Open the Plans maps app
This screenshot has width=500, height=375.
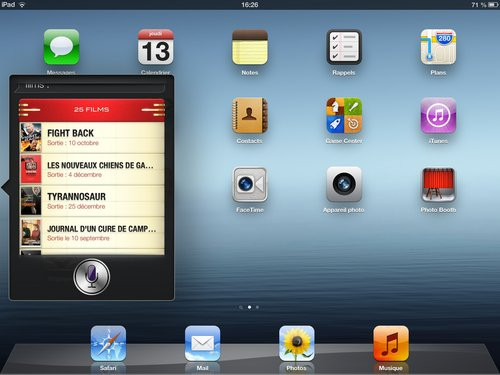[438, 47]
